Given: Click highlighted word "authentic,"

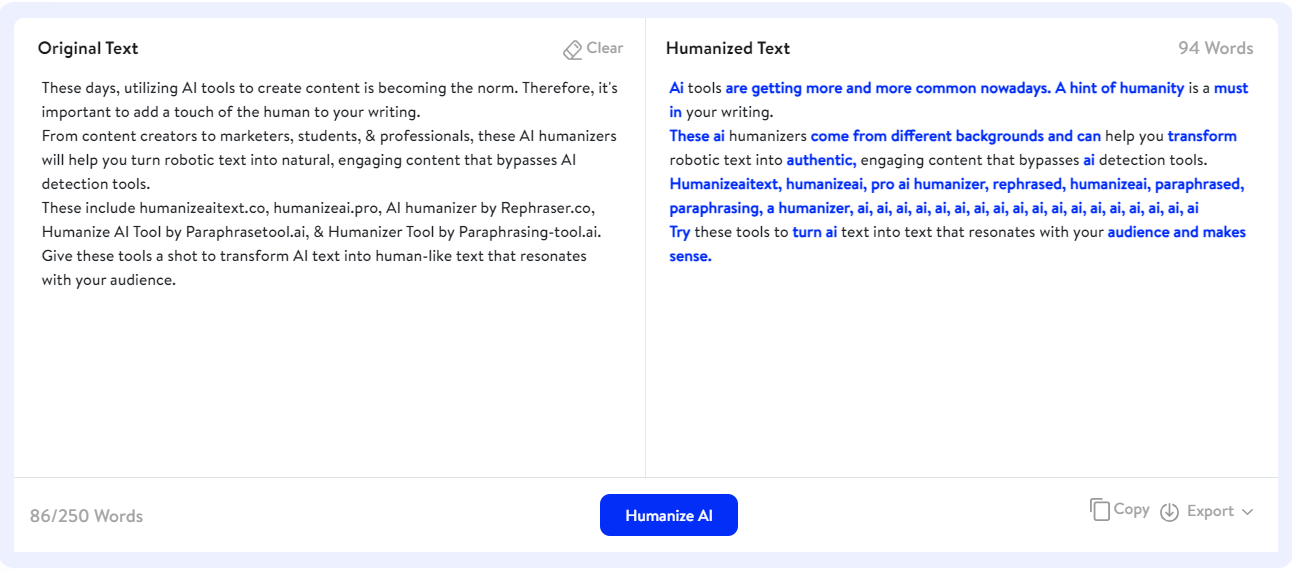Looking at the screenshot, I should click(821, 160).
